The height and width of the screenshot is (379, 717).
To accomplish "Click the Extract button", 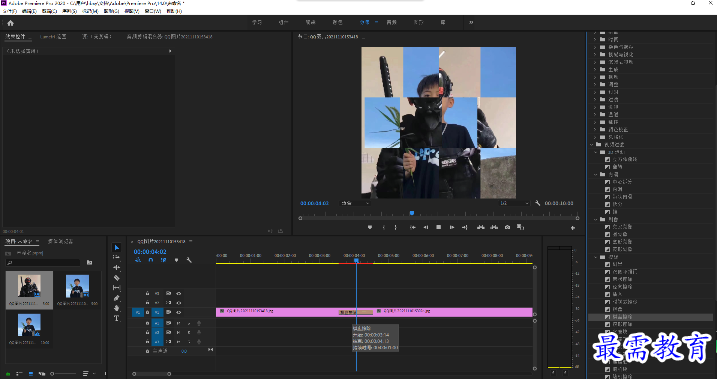I will [x=494, y=227].
